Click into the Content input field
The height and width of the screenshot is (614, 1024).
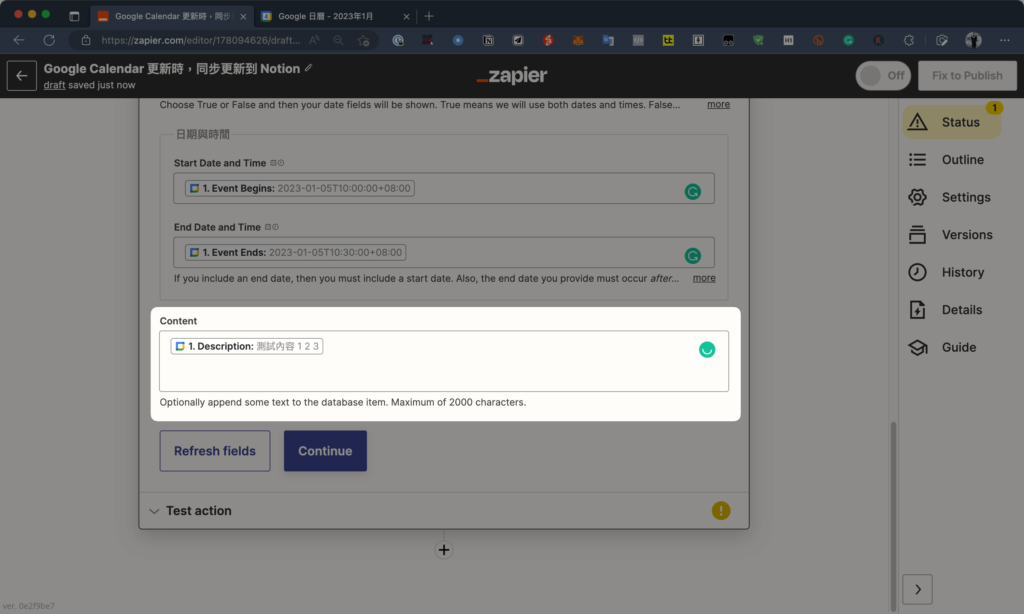(x=444, y=361)
